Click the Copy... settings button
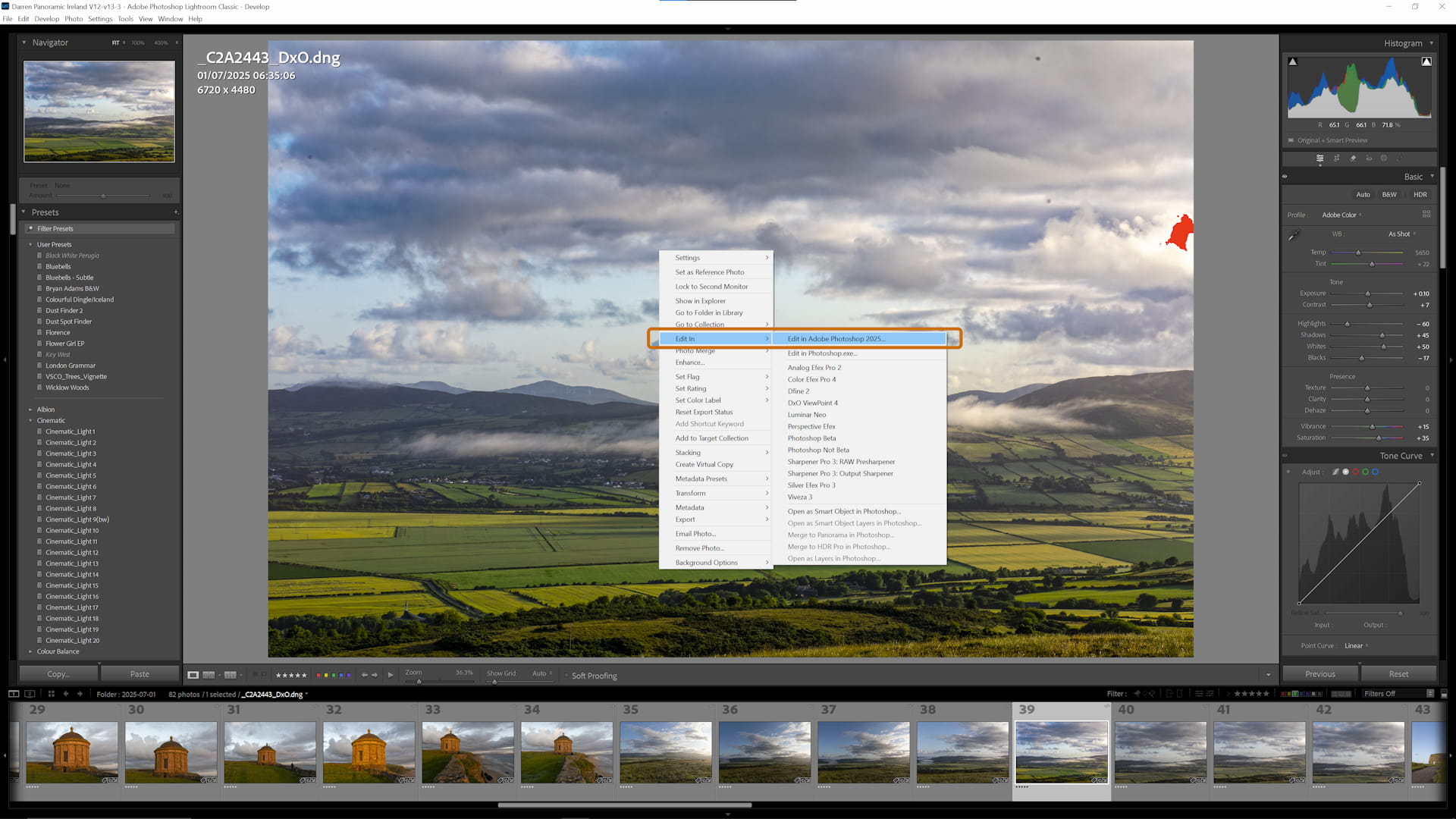The width and height of the screenshot is (1456, 819). (x=58, y=674)
